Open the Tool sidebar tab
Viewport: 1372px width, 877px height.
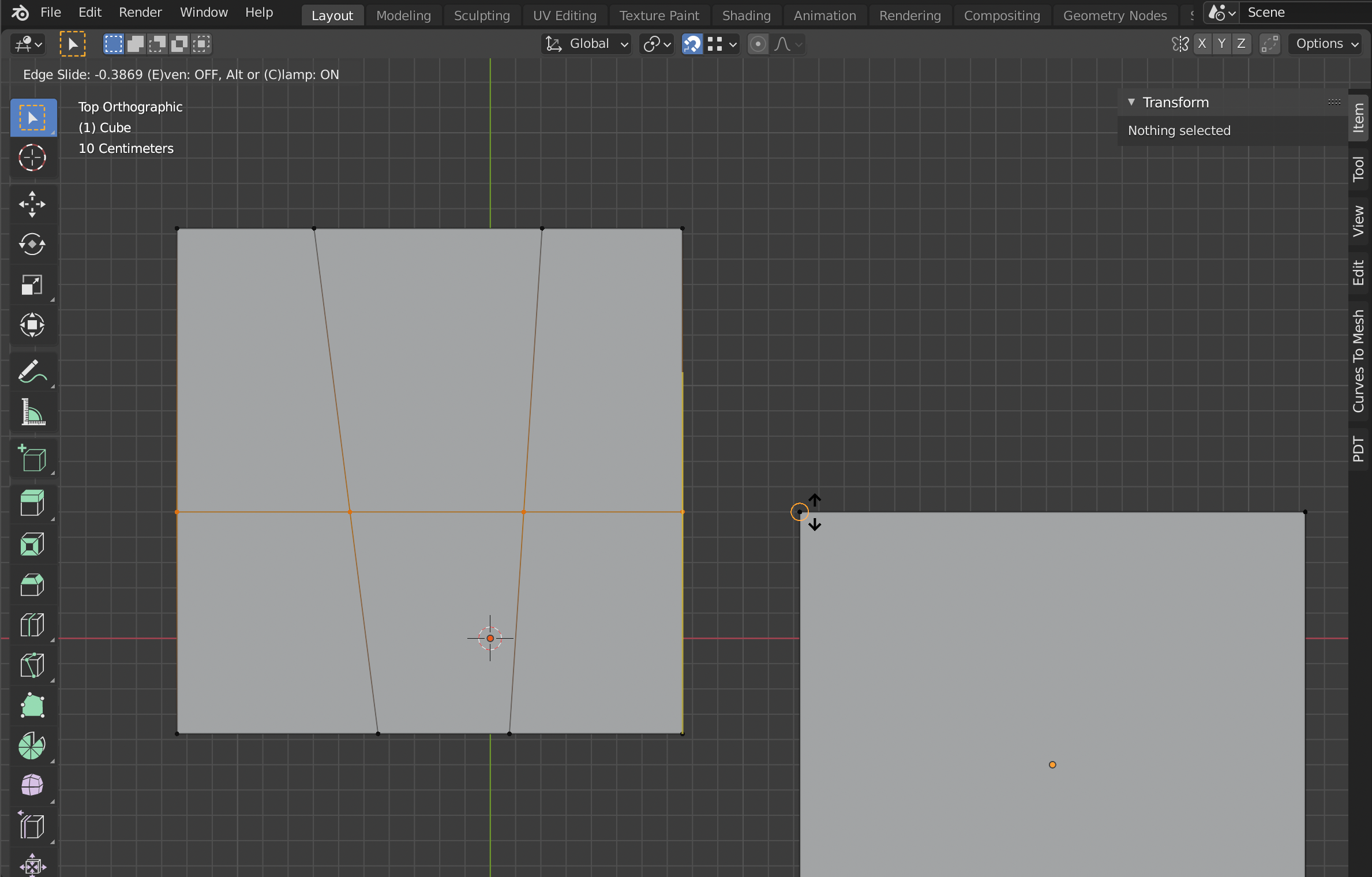[x=1359, y=169]
